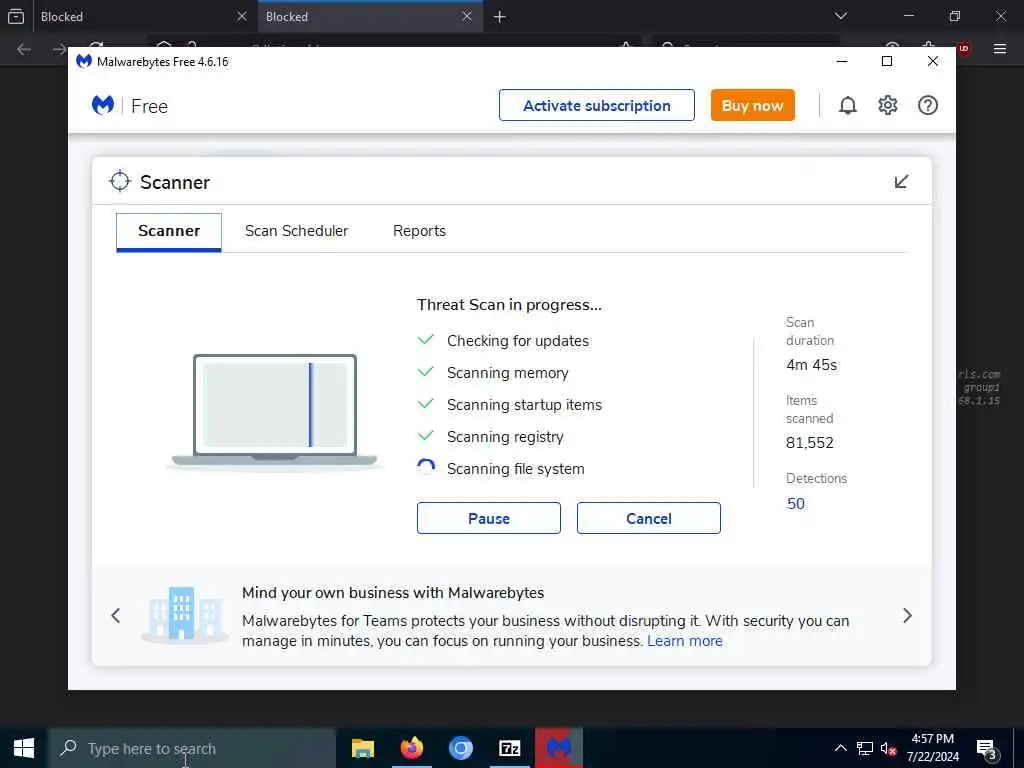Click the Firefox View icon

16,16
